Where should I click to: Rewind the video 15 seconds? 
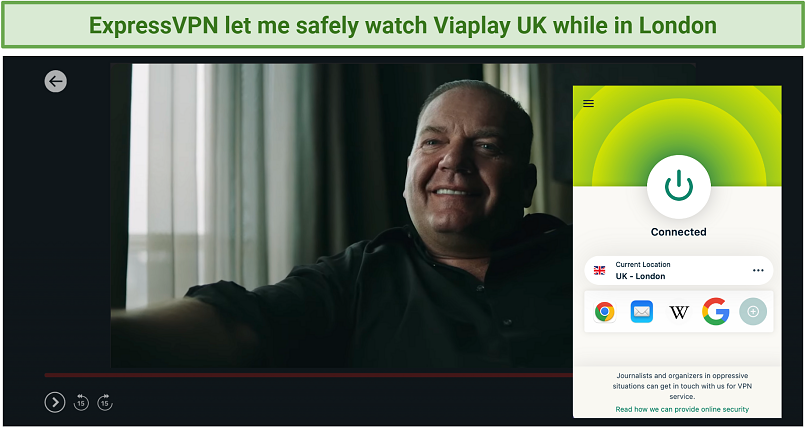pyautogui.click(x=81, y=402)
